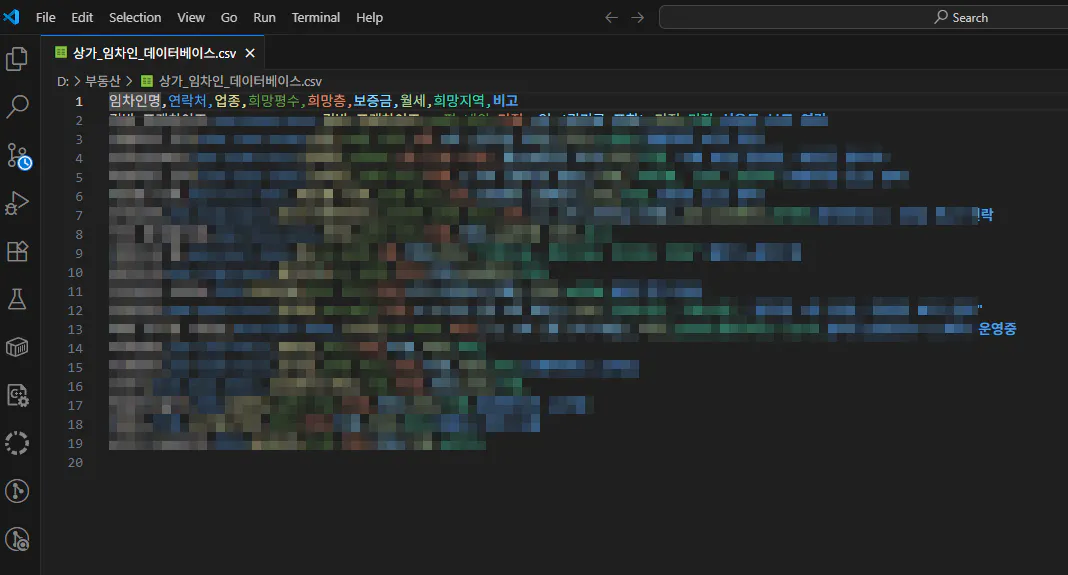Open the container box view icon
This screenshot has width=1068, height=575.
coord(17,347)
